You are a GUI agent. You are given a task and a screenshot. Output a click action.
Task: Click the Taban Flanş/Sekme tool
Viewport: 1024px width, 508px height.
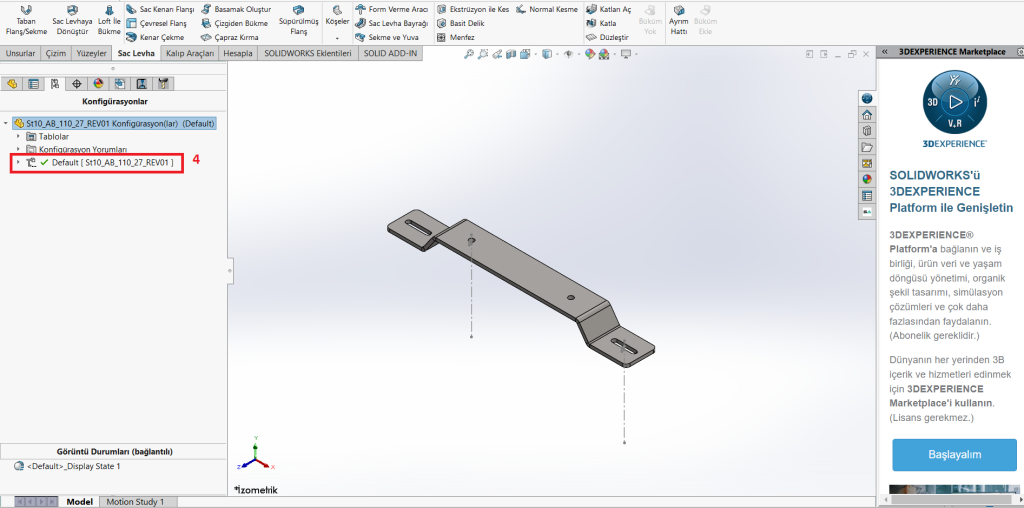click(x=25, y=20)
